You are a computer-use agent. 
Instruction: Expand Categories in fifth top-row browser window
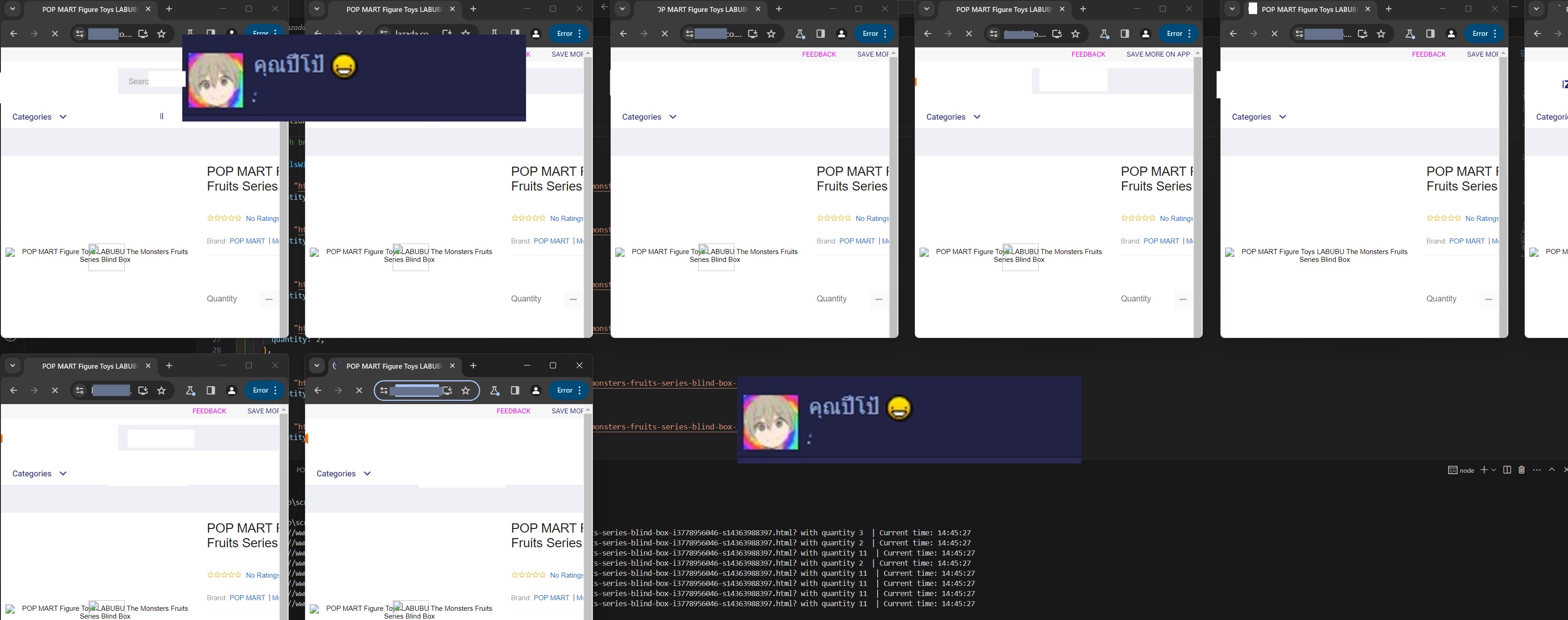(x=1259, y=117)
